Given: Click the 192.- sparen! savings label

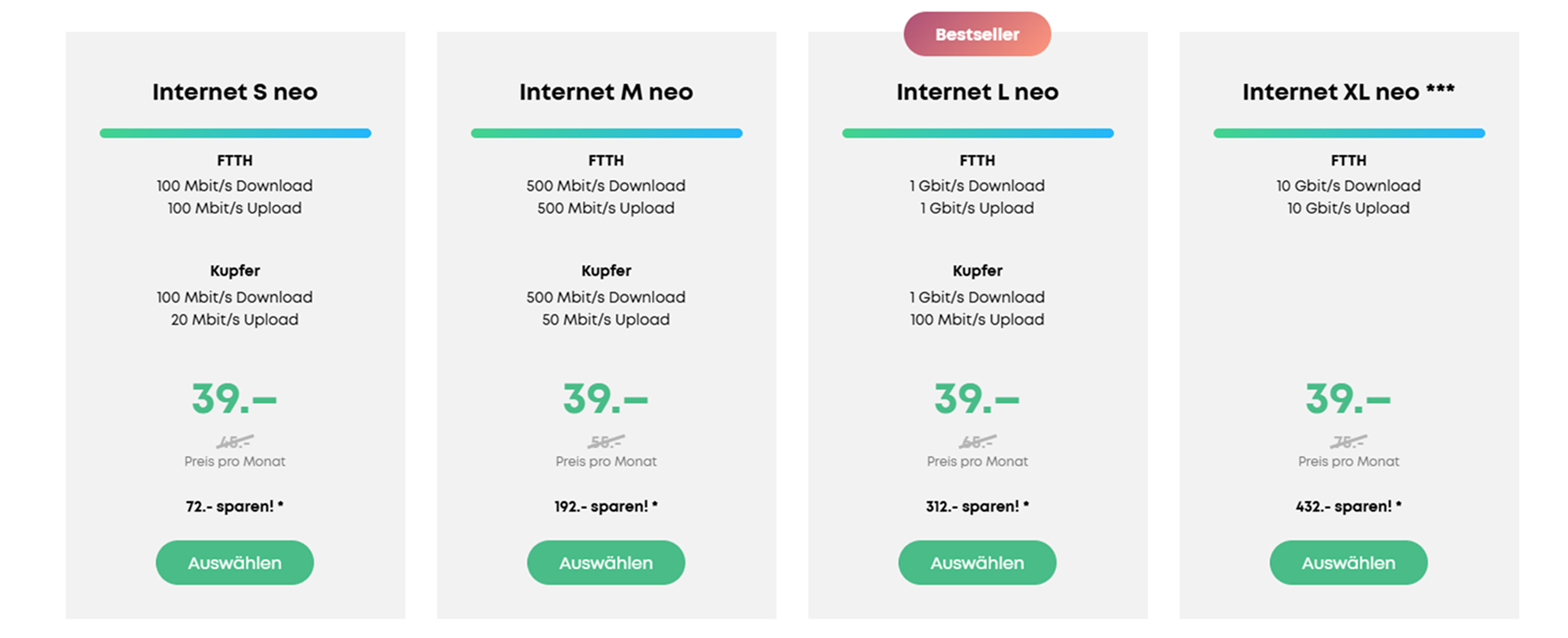Looking at the screenshot, I should [605, 507].
